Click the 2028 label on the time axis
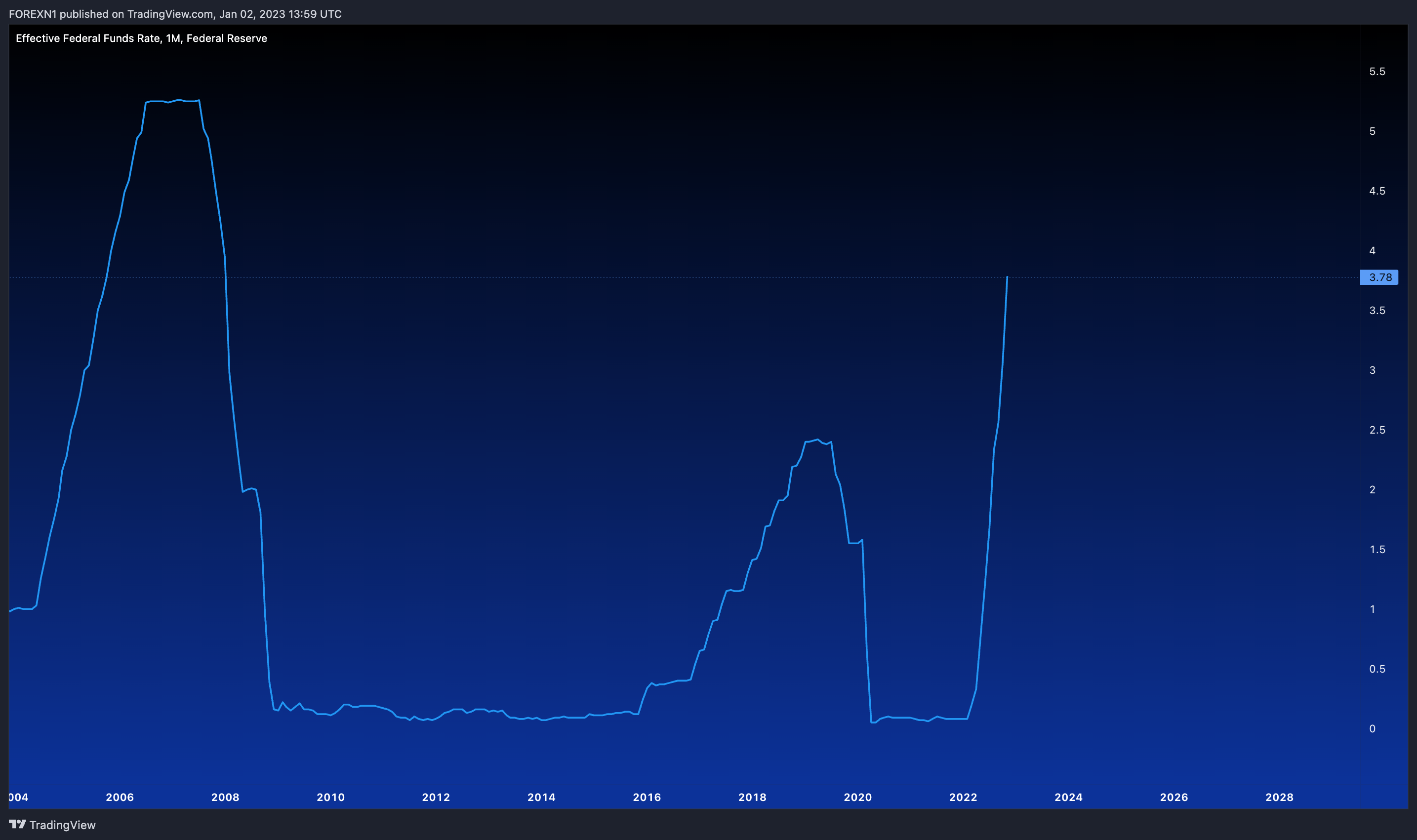1417x840 pixels. 1279,797
